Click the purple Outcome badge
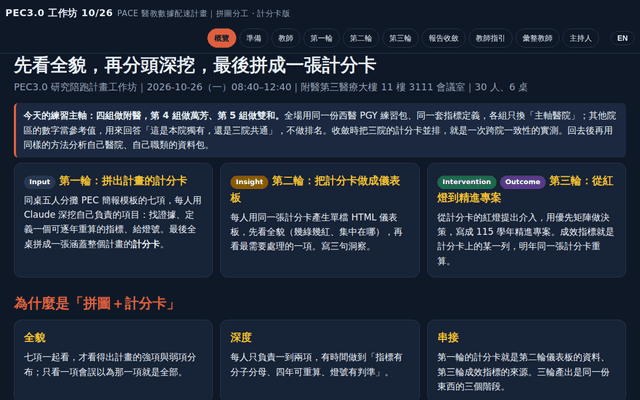The width and height of the screenshot is (640, 400). pos(522,182)
